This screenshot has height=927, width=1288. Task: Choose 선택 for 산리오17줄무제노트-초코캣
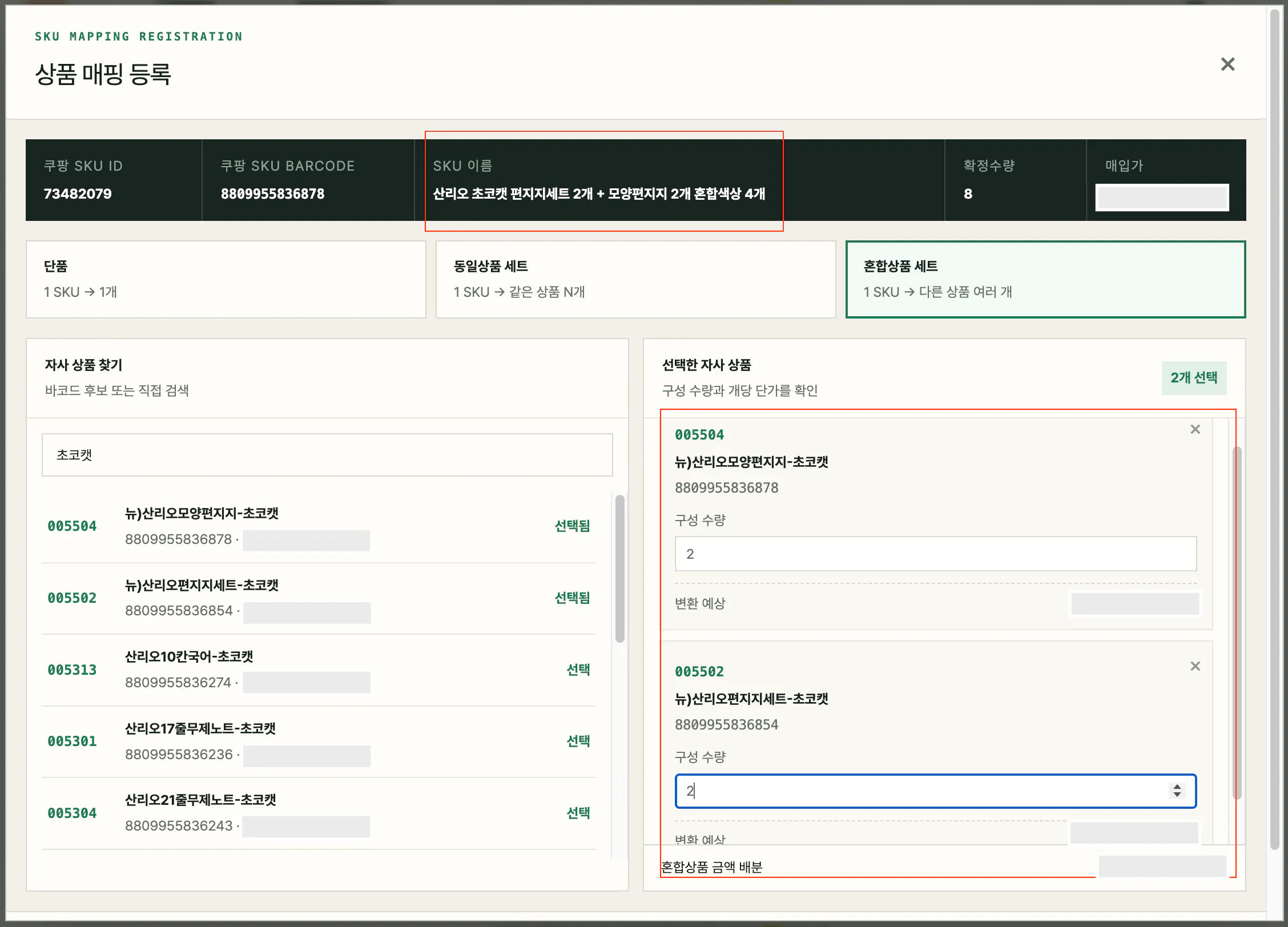click(578, 741)
